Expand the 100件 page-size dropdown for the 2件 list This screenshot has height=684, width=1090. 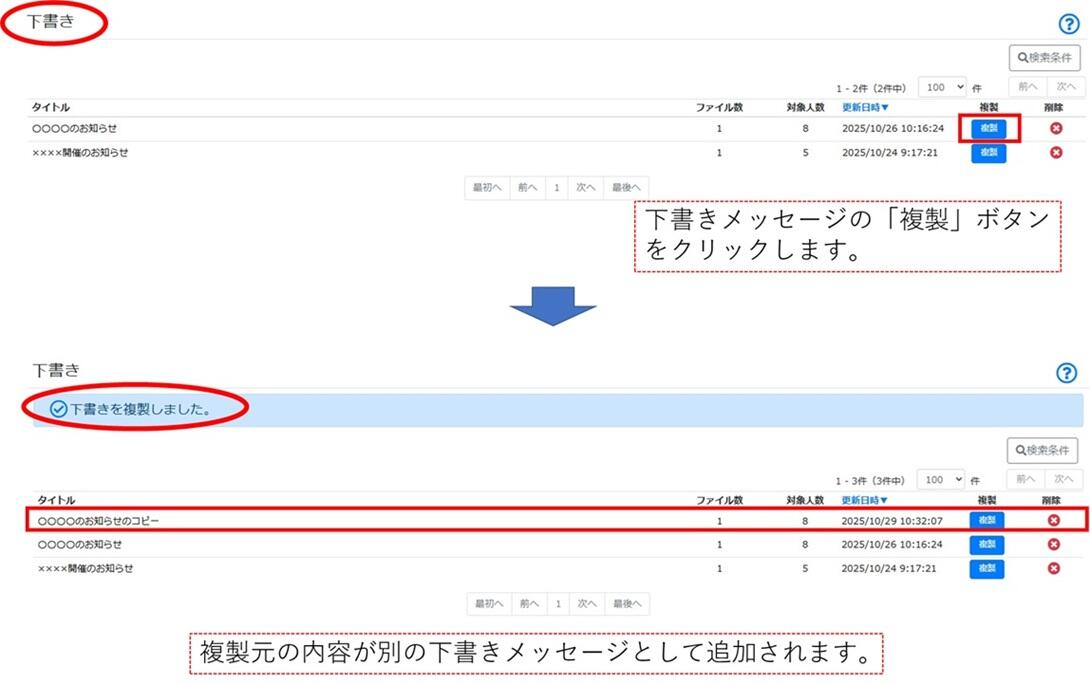coord(942,87)
